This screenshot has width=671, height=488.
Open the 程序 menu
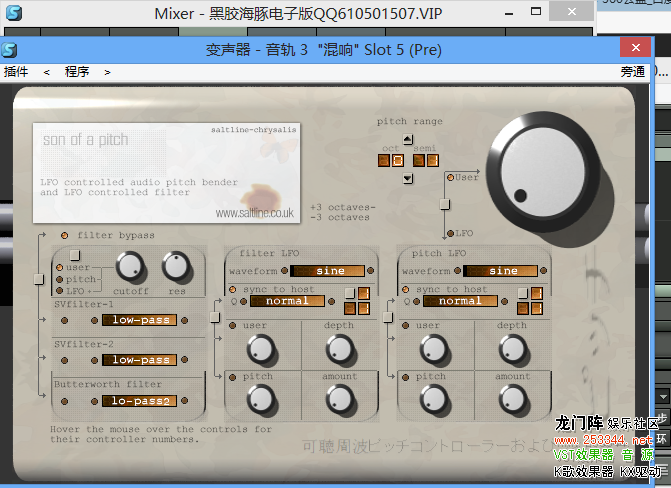[x=77, y=72]
